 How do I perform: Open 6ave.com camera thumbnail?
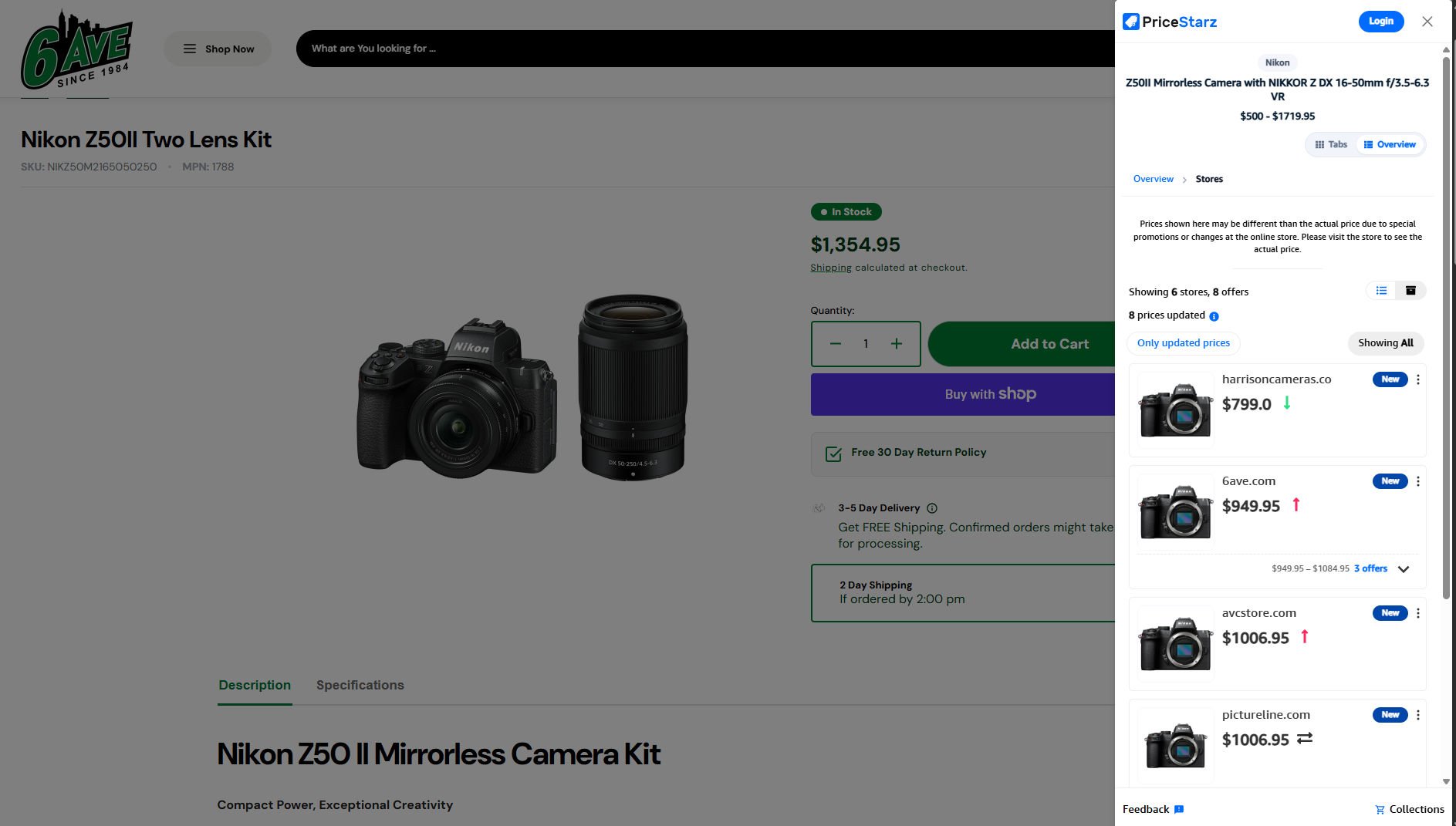pyautogui.click(x=1175, y=512)
